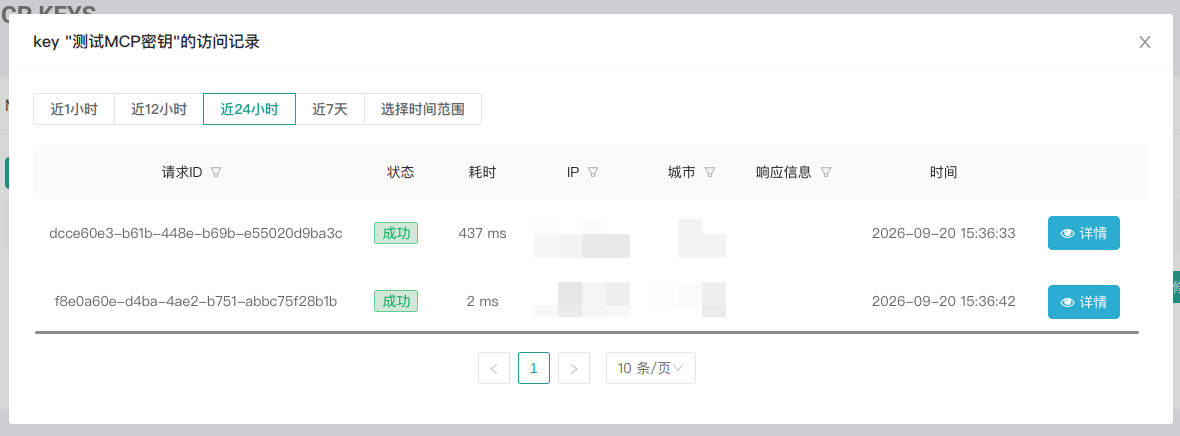Open the 请求ID column filter icon

pos(216,172)
